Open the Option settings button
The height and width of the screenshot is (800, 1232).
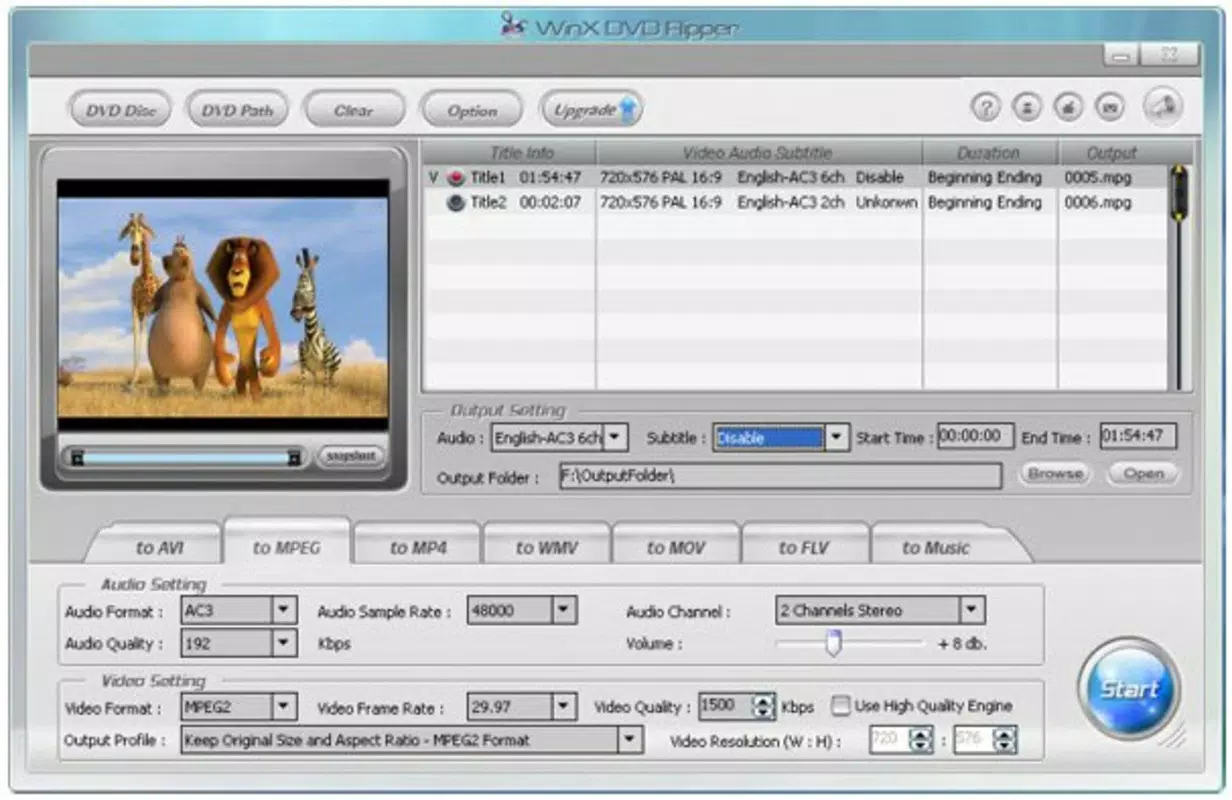[x=472, y=110]
